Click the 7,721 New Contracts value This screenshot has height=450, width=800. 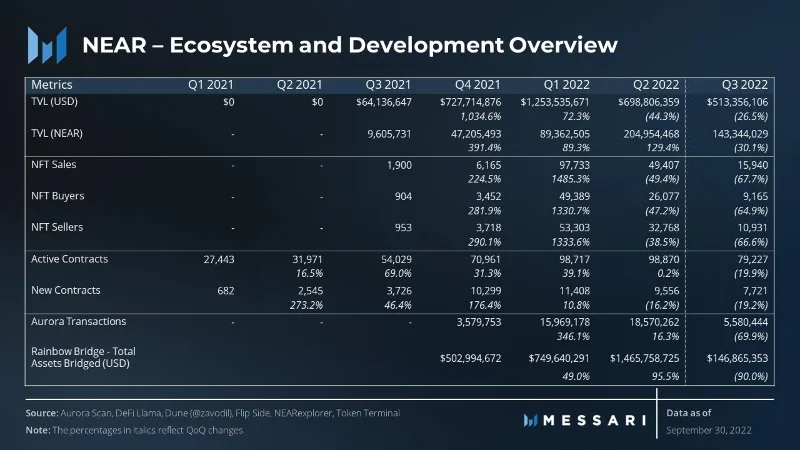click(756, 291)
